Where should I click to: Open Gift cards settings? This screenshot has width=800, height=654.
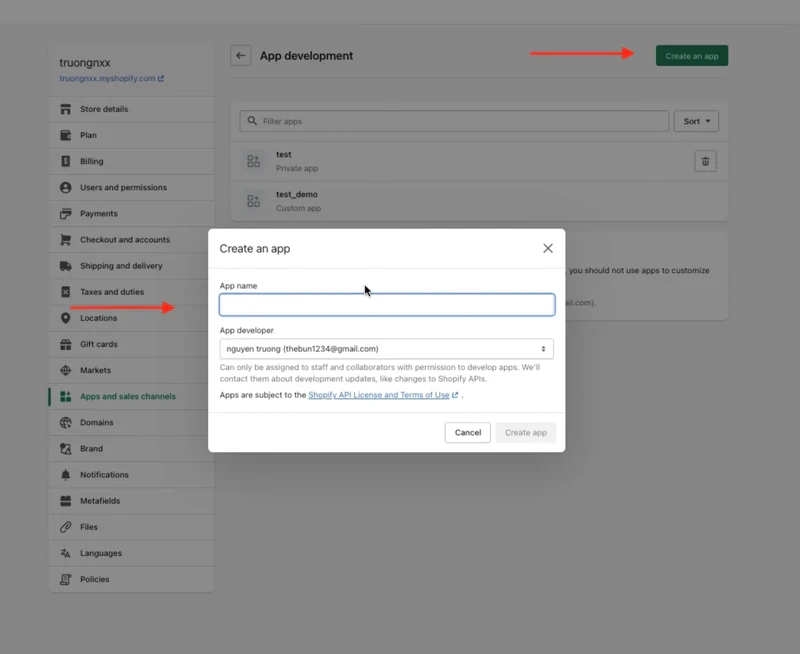pos(129,344)
